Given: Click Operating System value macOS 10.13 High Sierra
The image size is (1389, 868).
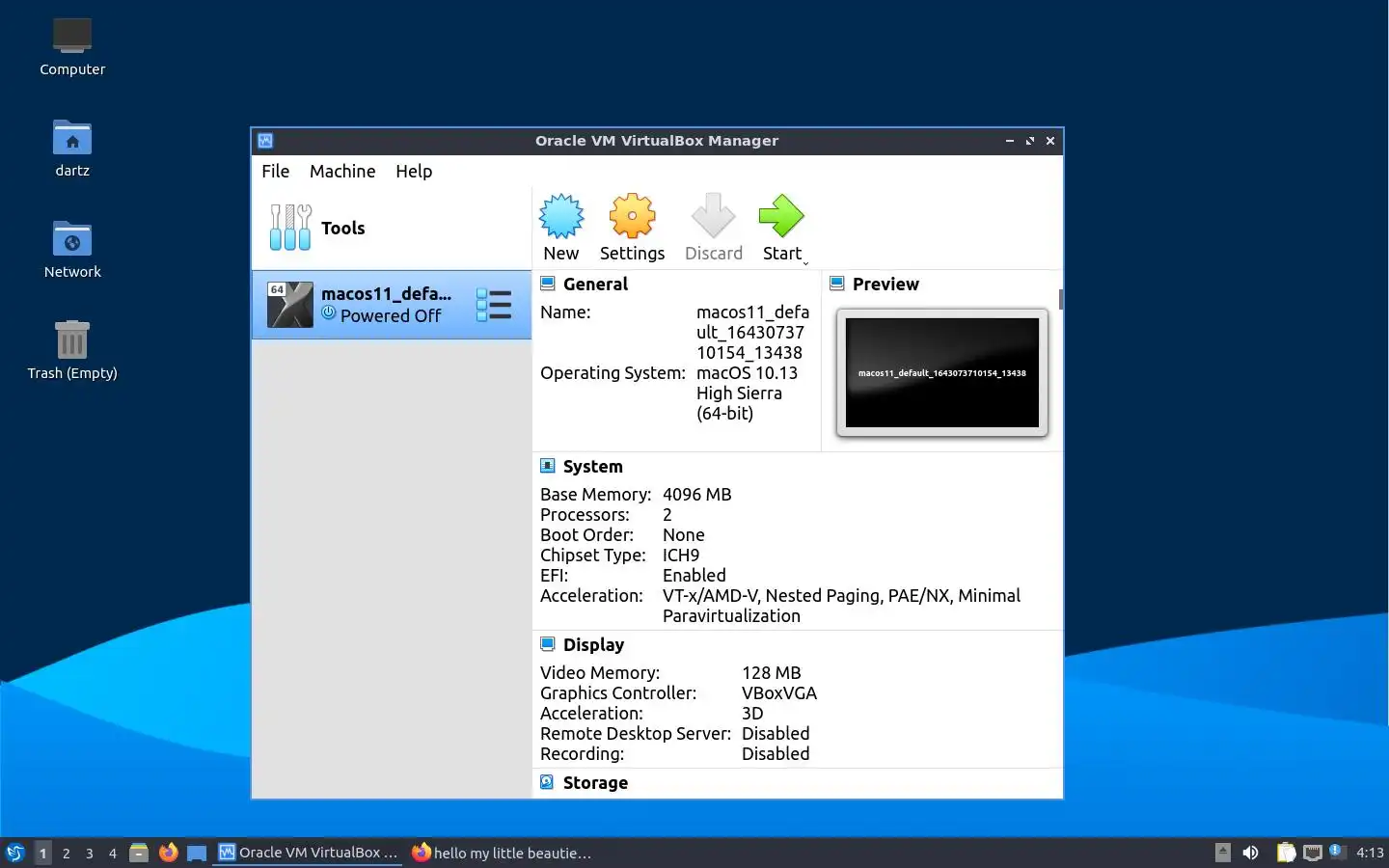Looking at the screenshot, I should [x=748, y=393].
